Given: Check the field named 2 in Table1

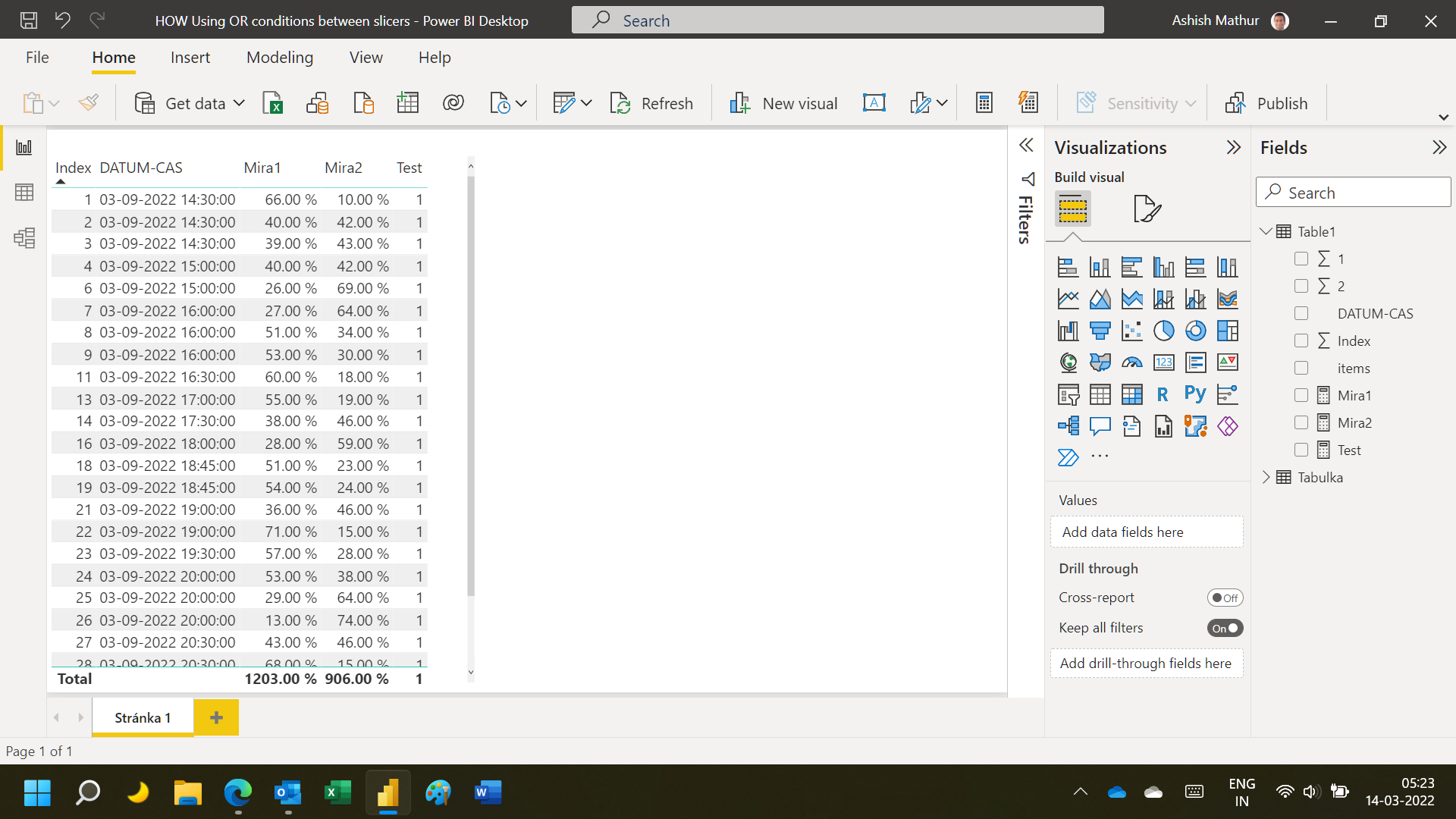Looking at the screenshot, I should click(x=1301, y=286).
